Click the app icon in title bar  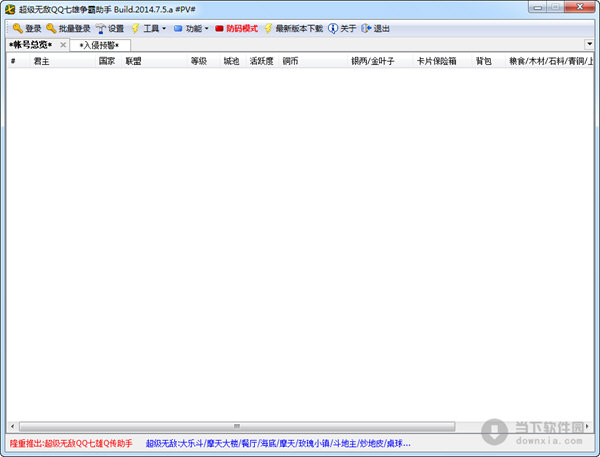[x=10, y=9]
